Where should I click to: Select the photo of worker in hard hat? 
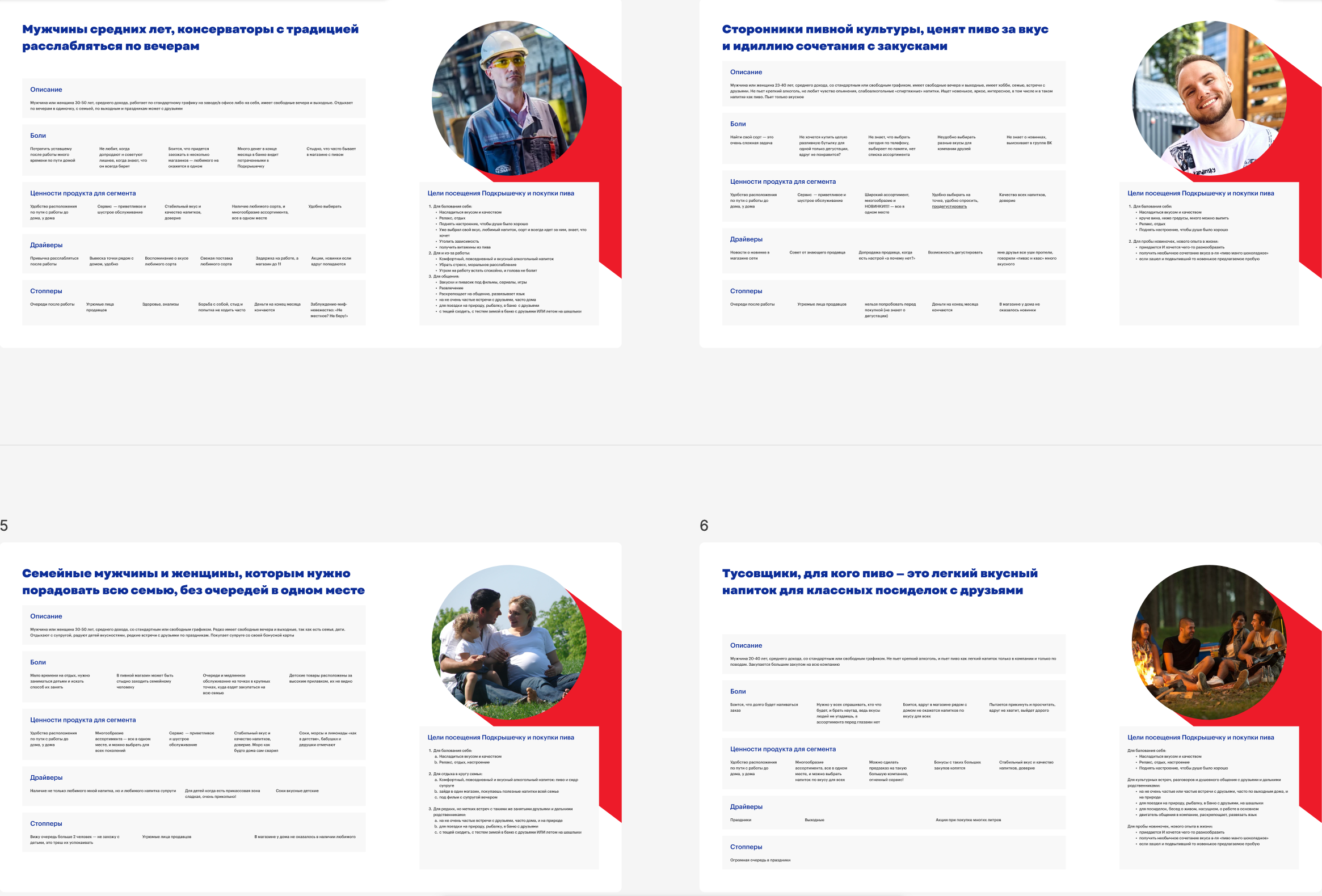[x=509, y=98]
